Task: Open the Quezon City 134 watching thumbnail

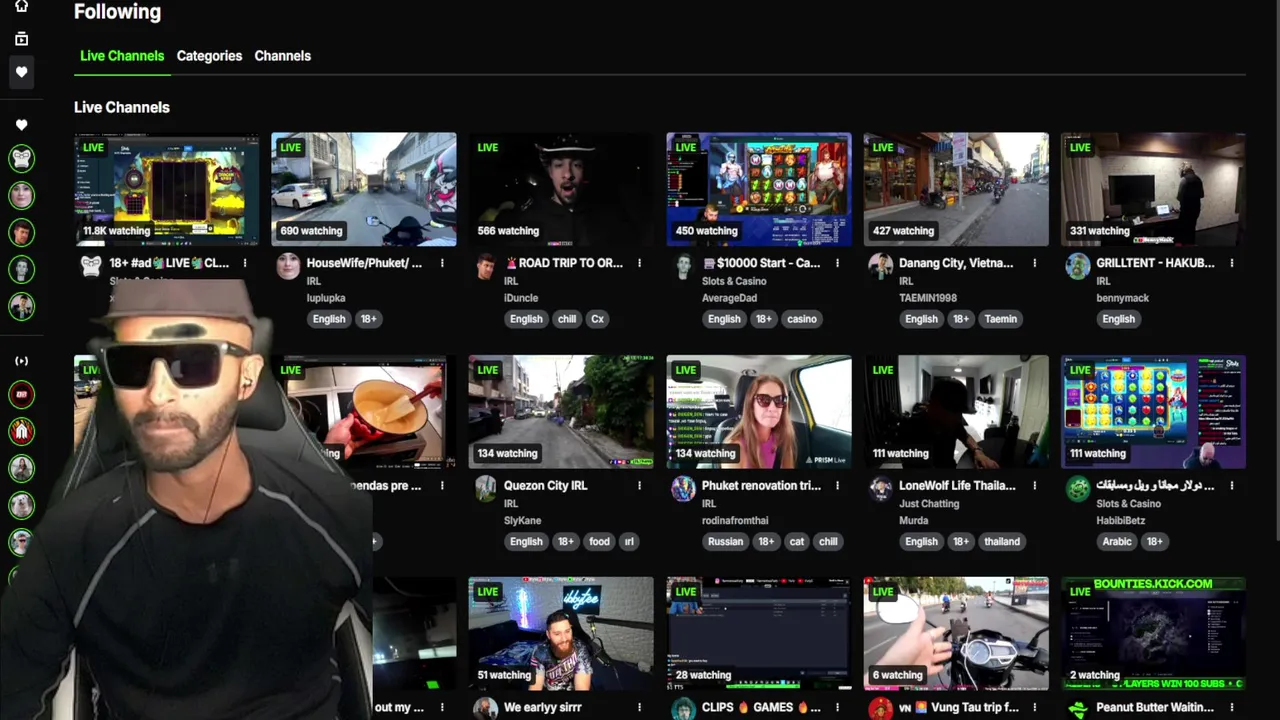Action: click(x=561, y=411)
